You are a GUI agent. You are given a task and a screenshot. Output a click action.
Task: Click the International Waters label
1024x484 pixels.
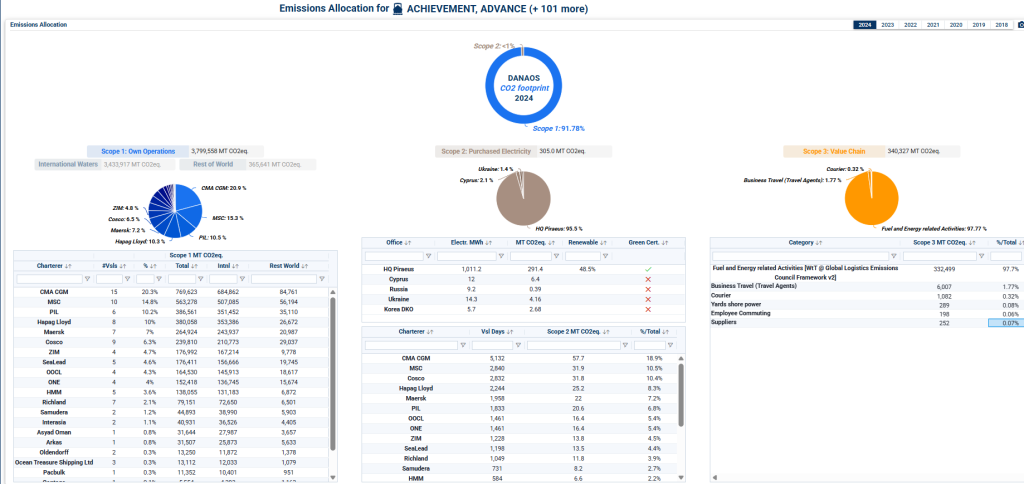pyautogui.click(x=68, y=165)
